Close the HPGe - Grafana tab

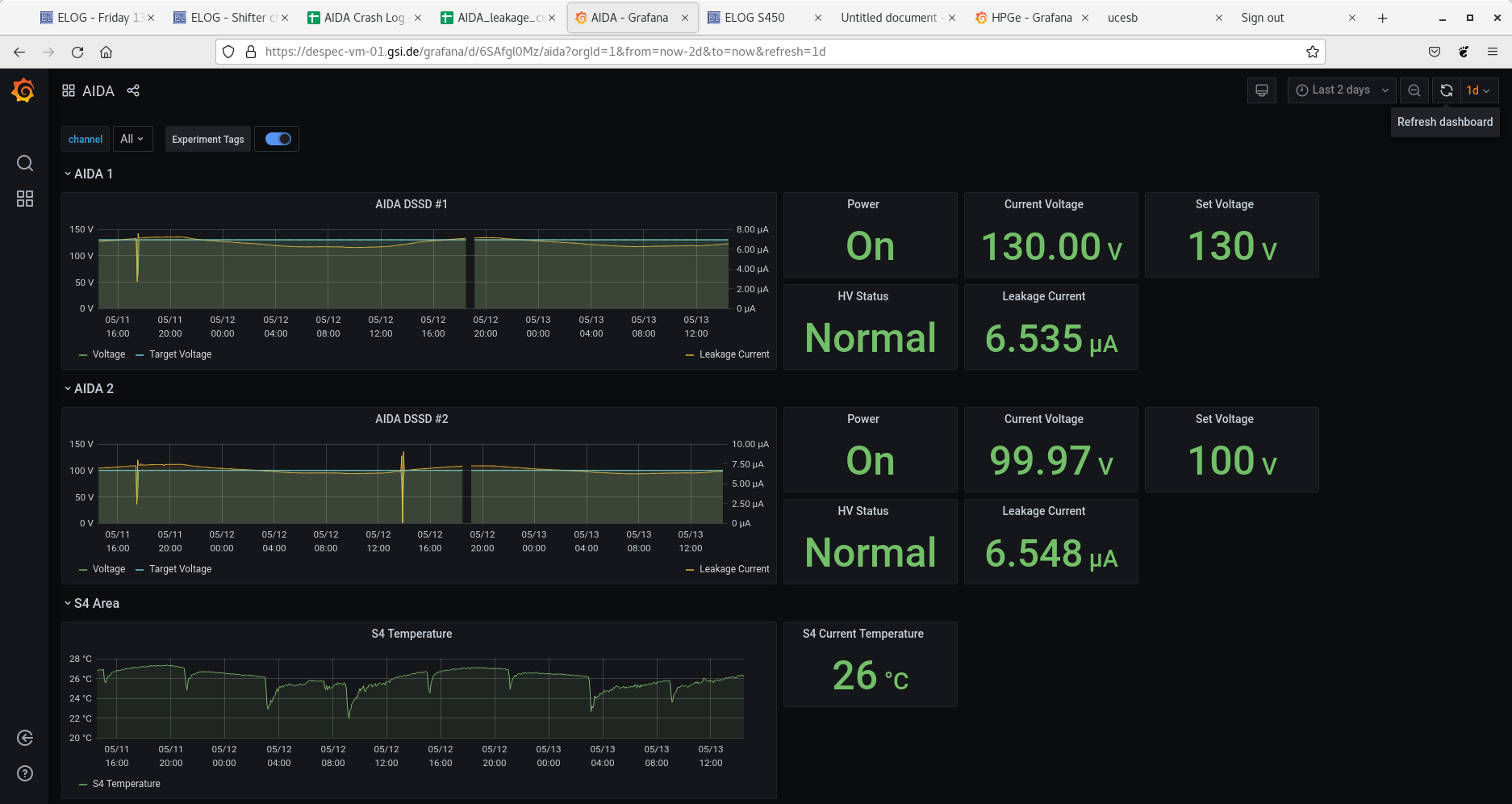tap(1085, 18)
